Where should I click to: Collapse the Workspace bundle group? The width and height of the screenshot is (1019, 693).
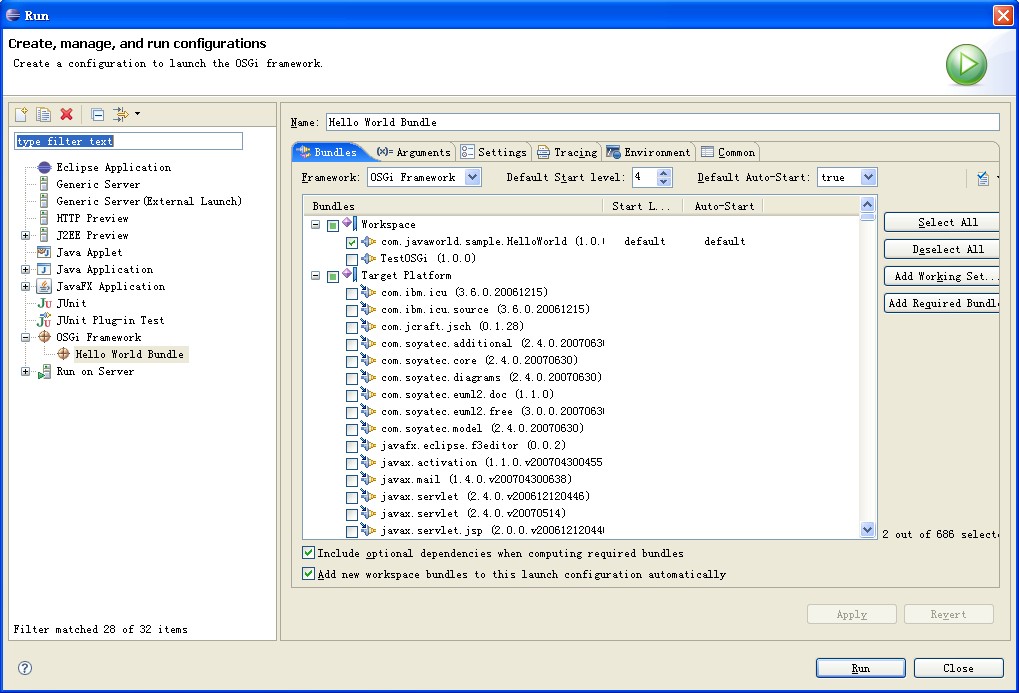click(315, 224)
